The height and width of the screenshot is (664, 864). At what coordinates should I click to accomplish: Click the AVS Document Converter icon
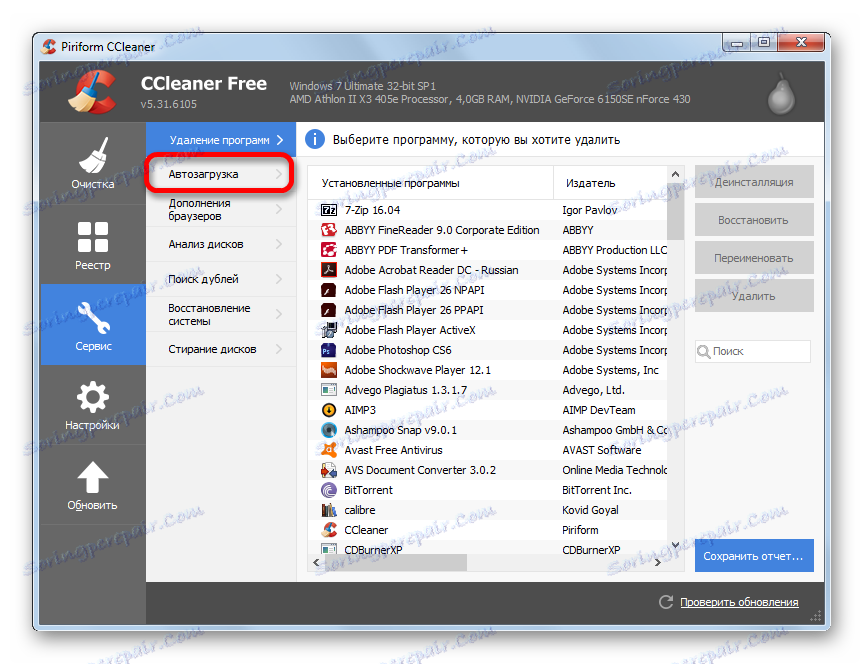pyautogui.click(x=329, y=470)
